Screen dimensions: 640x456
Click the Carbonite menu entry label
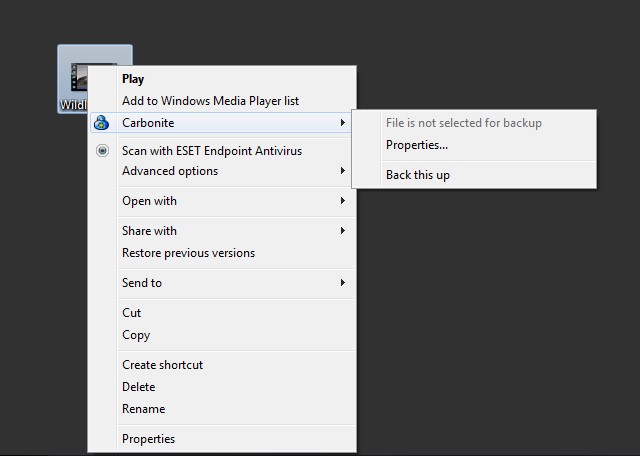(x=148, y=122)
